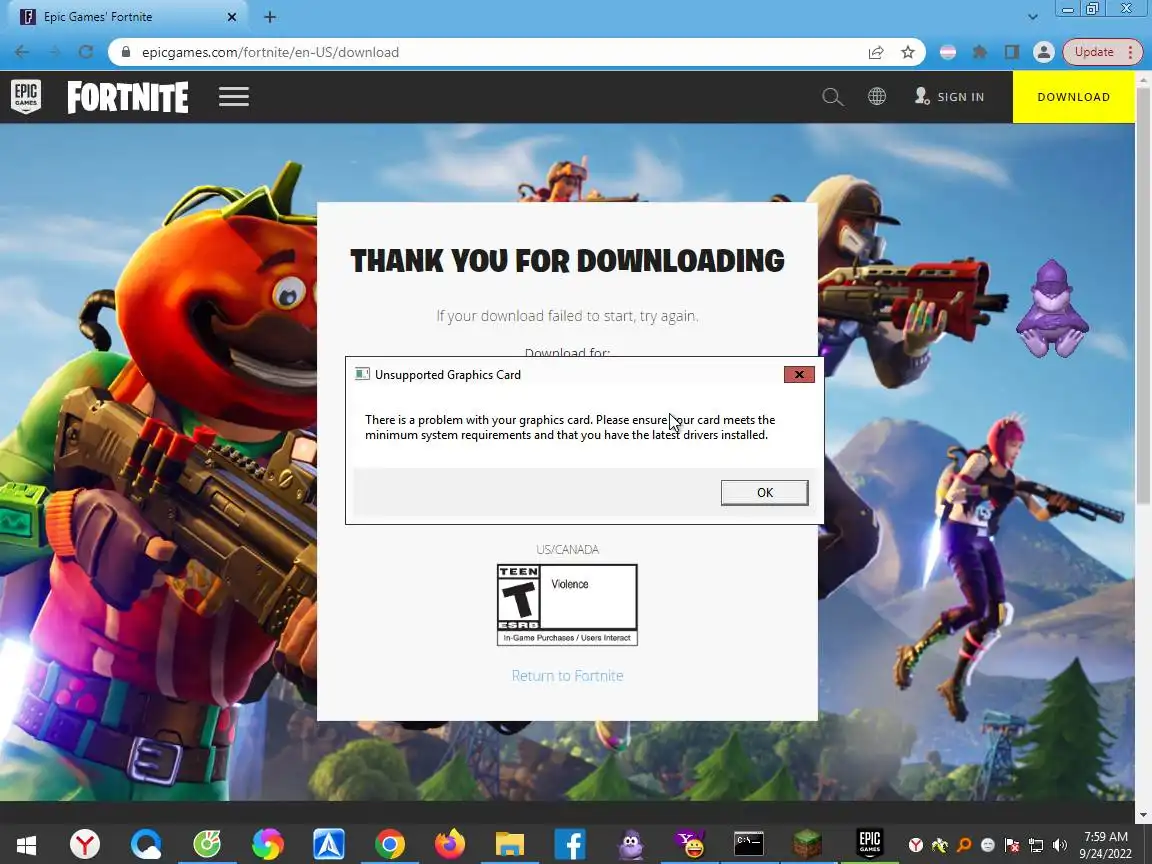Click the ESRB Teen rating badge
Image resolution: width=1152 pixels, height=864 pixels.
[567, 605]
